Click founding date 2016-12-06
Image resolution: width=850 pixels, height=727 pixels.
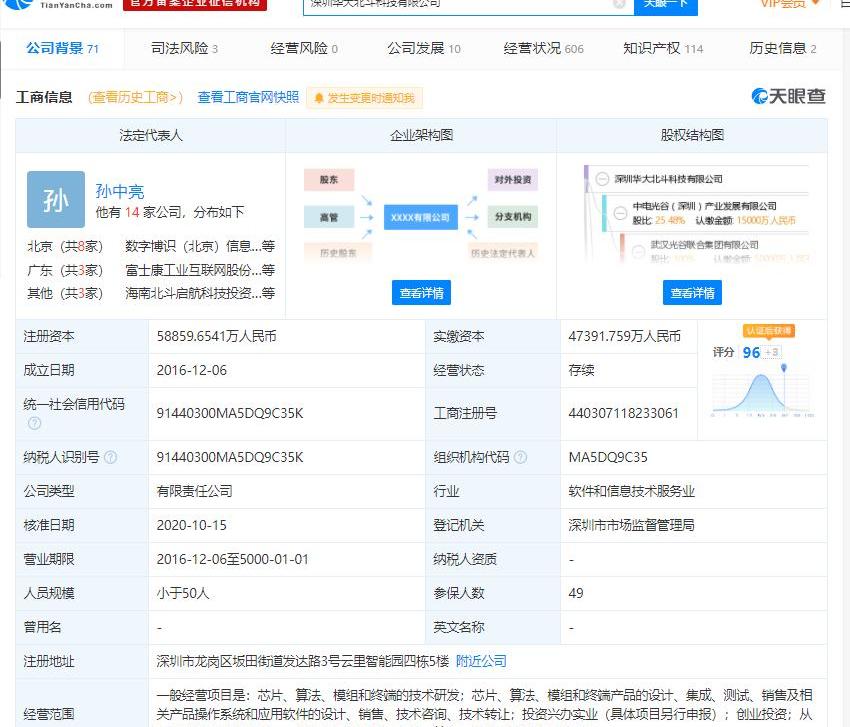click(x=191, y=370)
